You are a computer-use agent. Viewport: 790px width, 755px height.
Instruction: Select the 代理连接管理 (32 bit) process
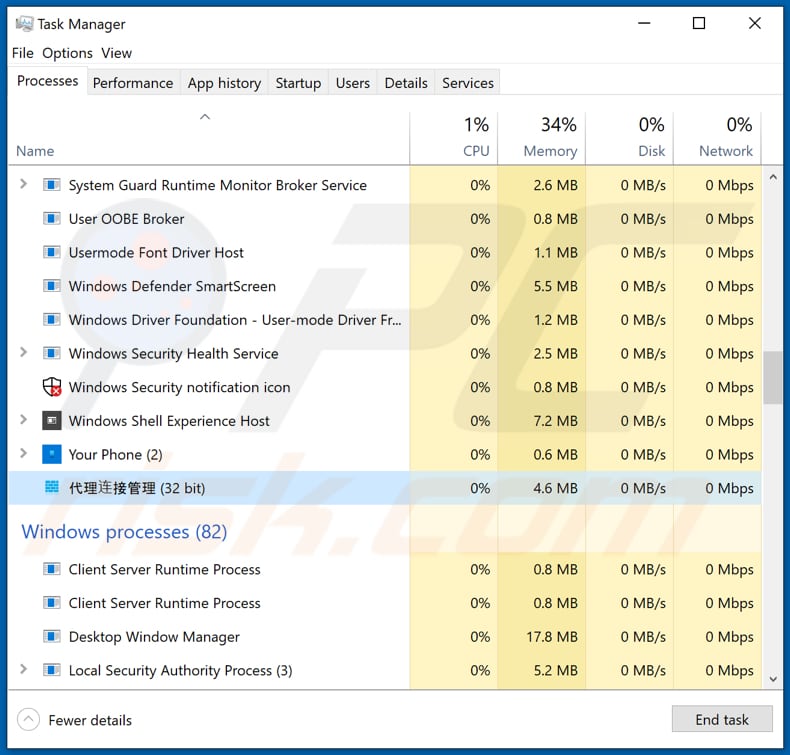point(385,488)
